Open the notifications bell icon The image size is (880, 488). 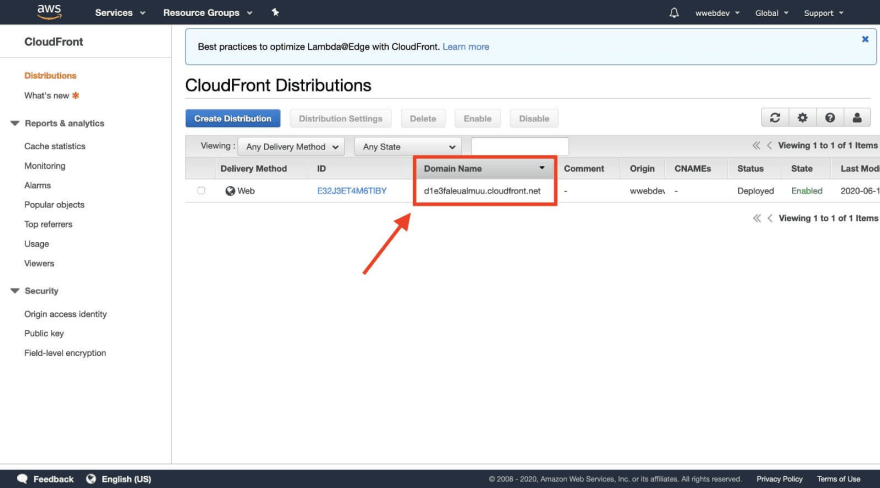click(x=674, y=12)
